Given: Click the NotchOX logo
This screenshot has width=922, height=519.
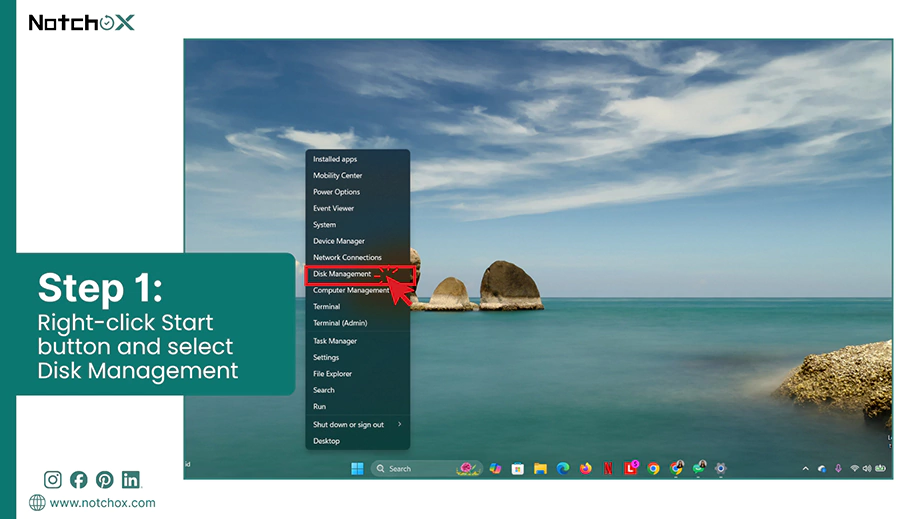Looking at the screenshot, I should click(x=82, y=23).
